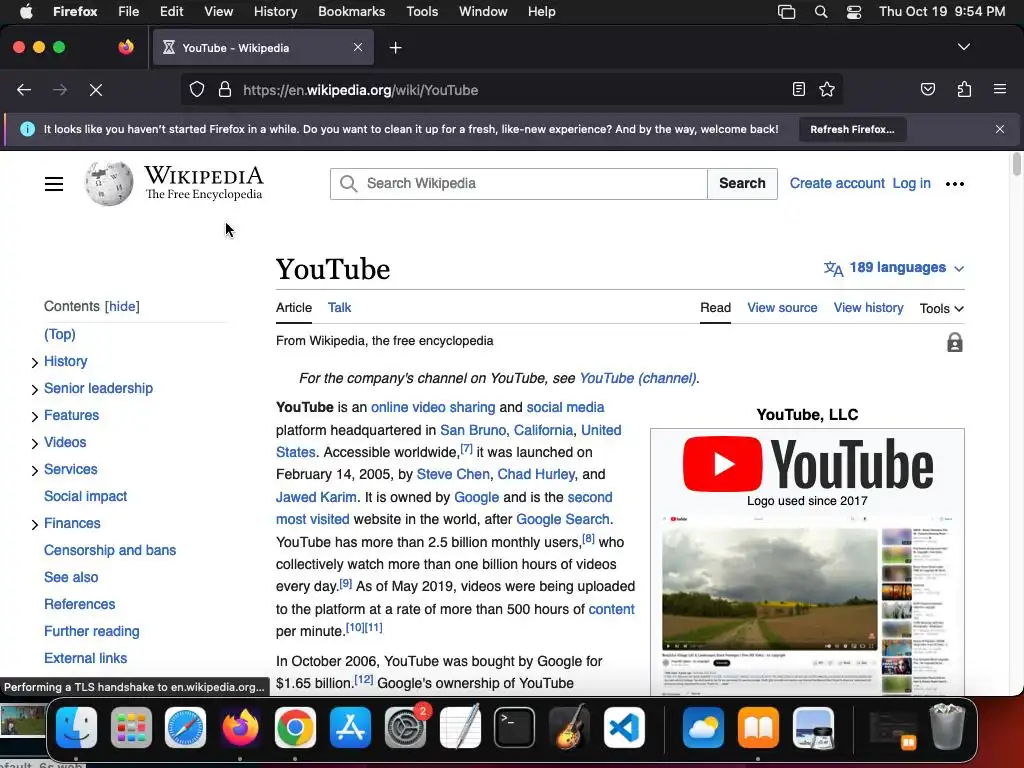1024x768 pixels.
Task: Bookmark this page with the star icon
Action: click(x=827, y=89)
